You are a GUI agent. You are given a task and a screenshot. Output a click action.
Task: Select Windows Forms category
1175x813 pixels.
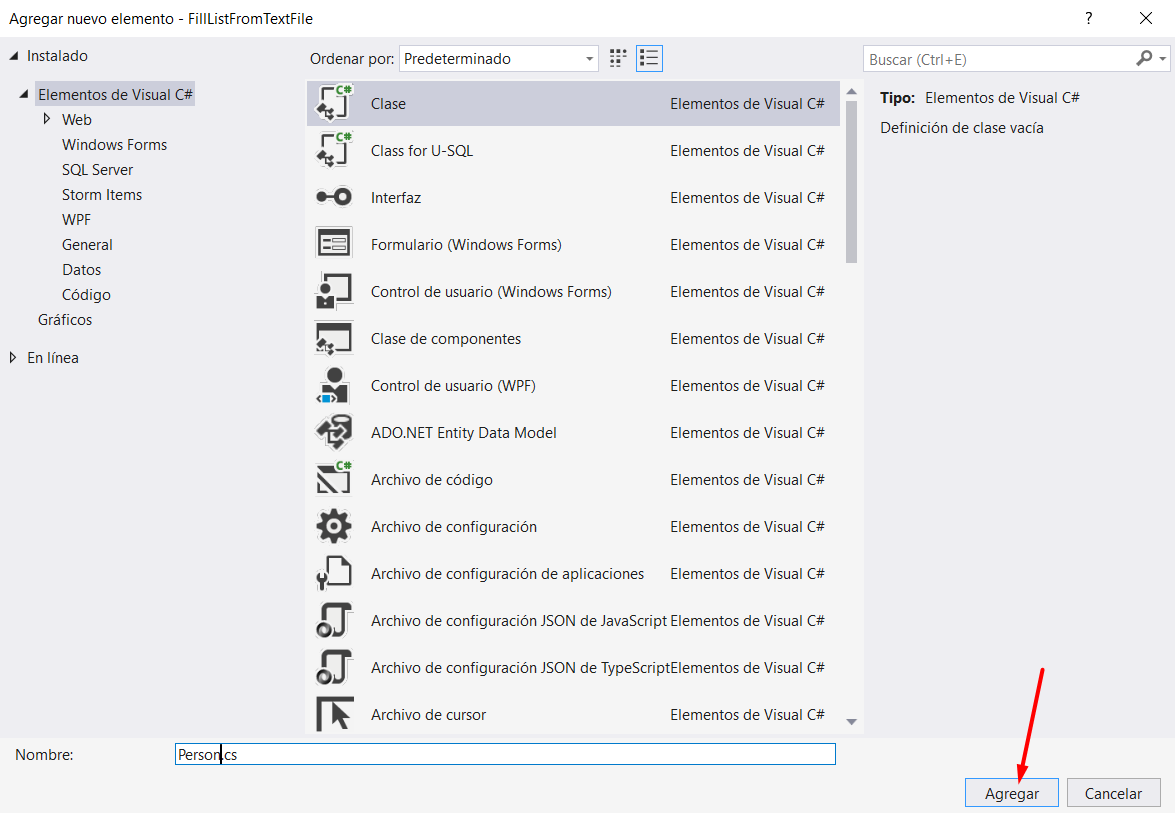point(114,145)
